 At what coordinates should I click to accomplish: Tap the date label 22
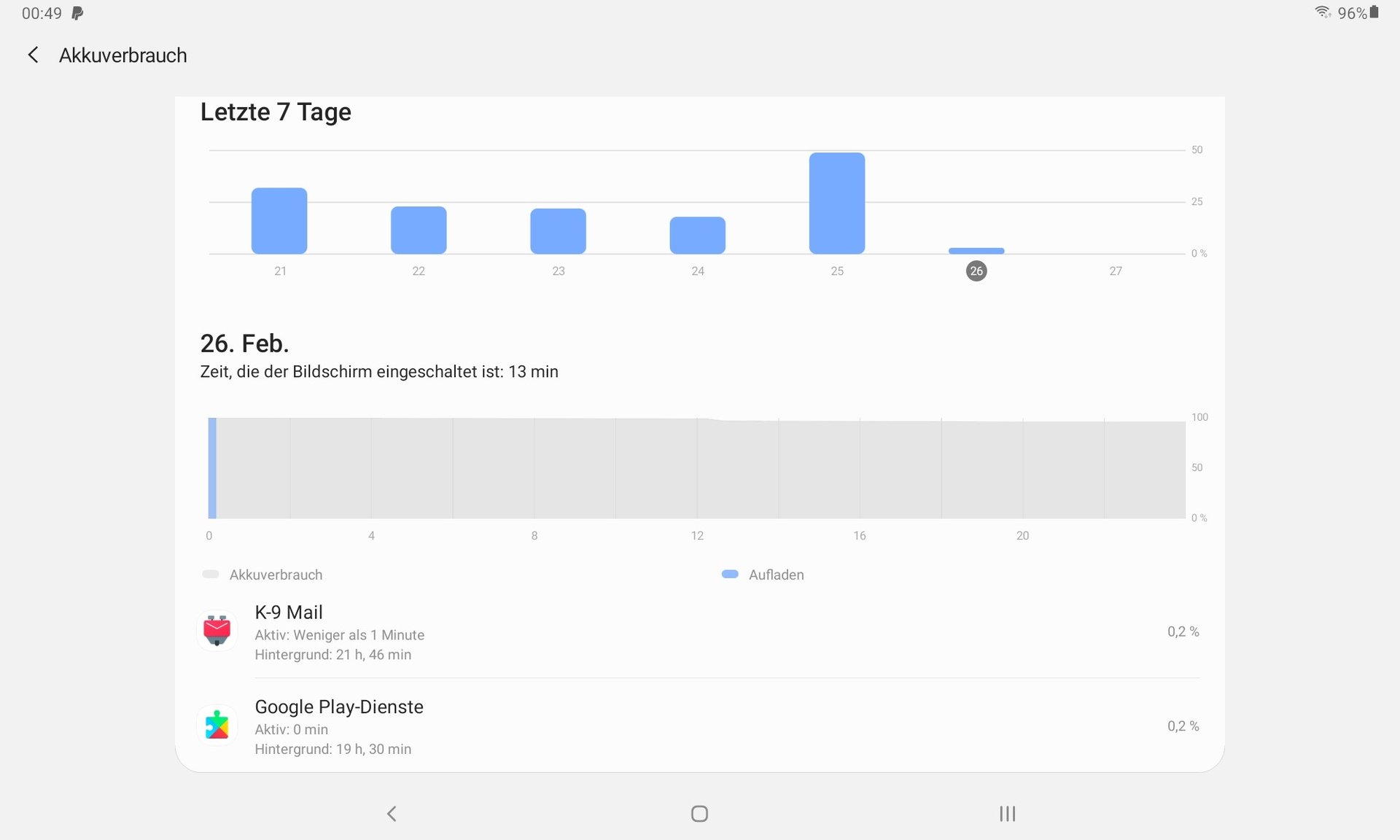point(419,271)
